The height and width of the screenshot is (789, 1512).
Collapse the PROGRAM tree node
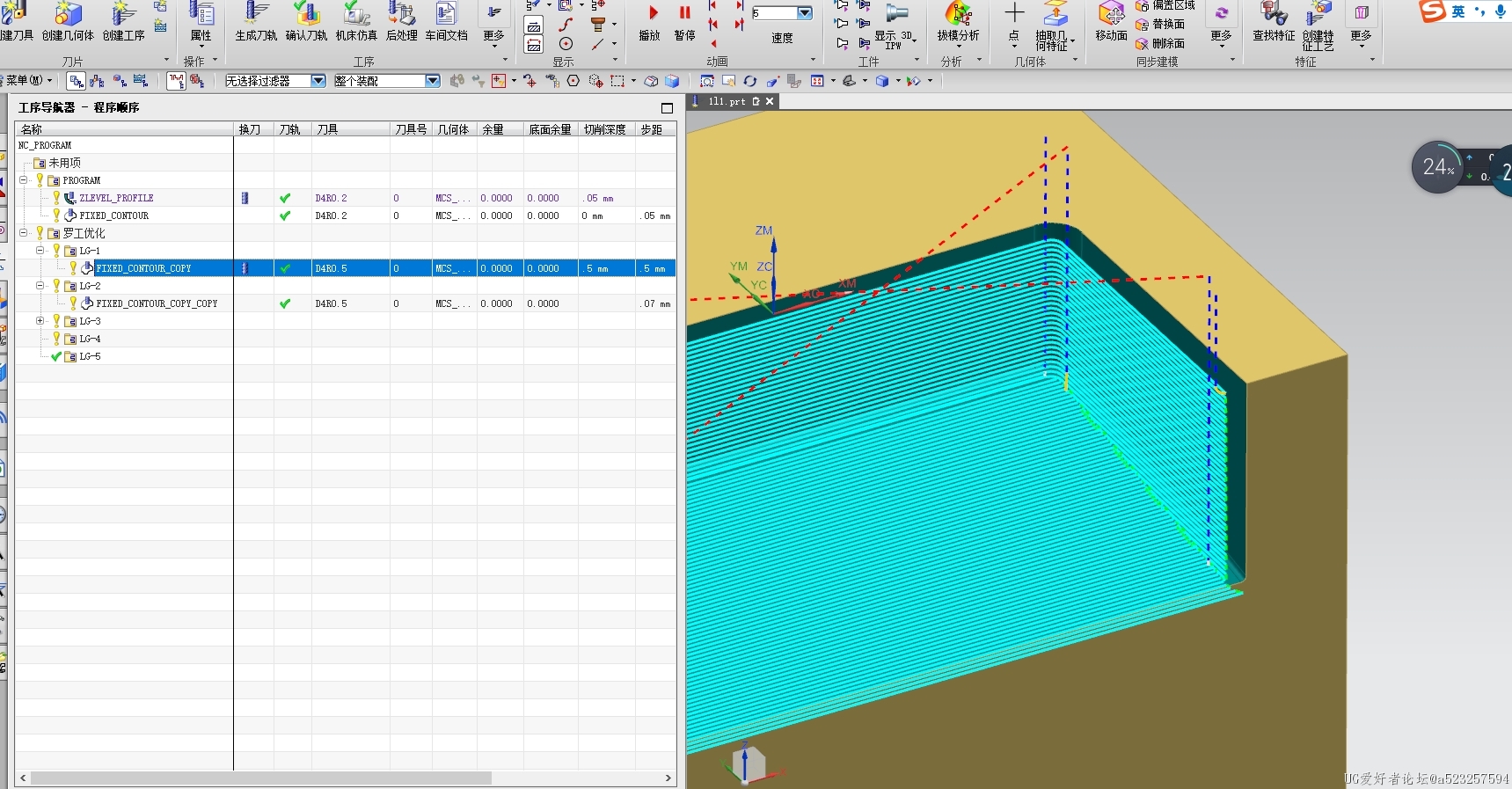pos(24,180)
